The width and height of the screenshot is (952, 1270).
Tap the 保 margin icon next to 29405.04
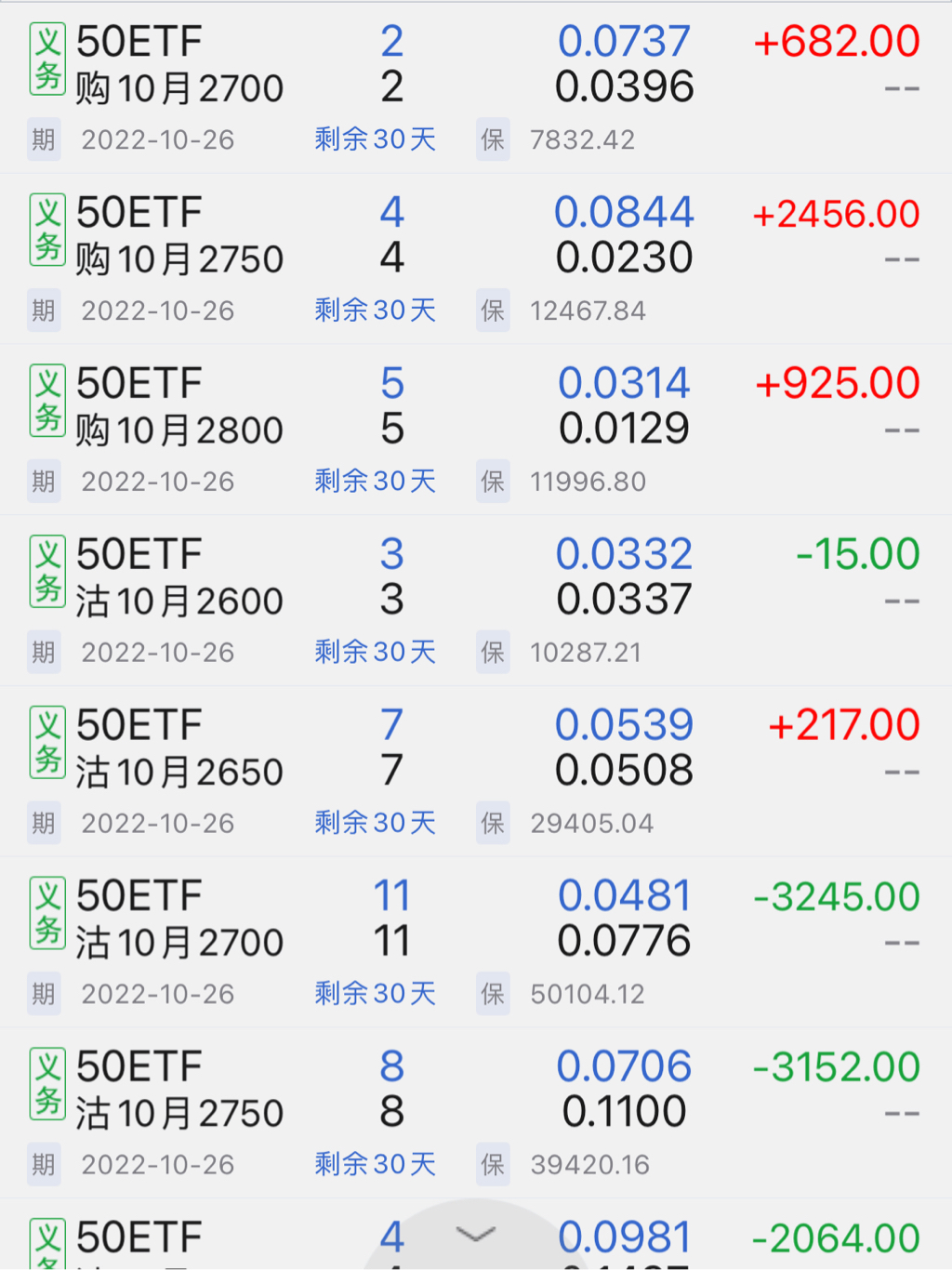(493, 823)
